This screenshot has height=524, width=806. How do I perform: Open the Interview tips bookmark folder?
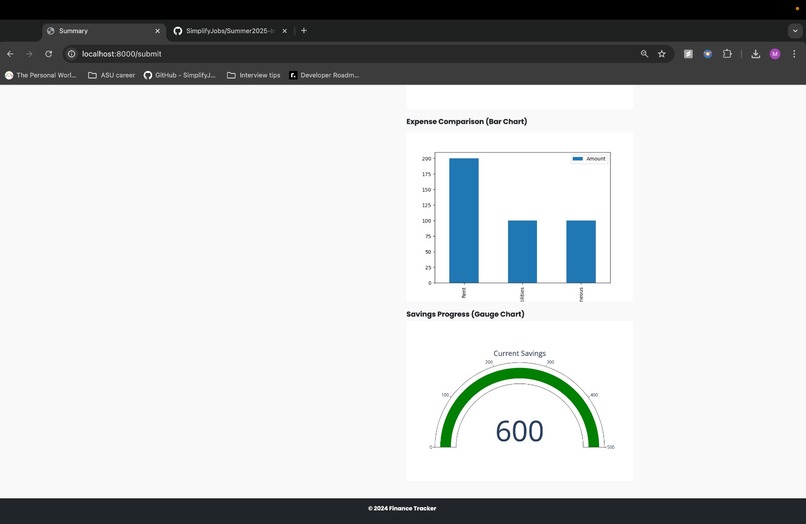tap(253, 75)
